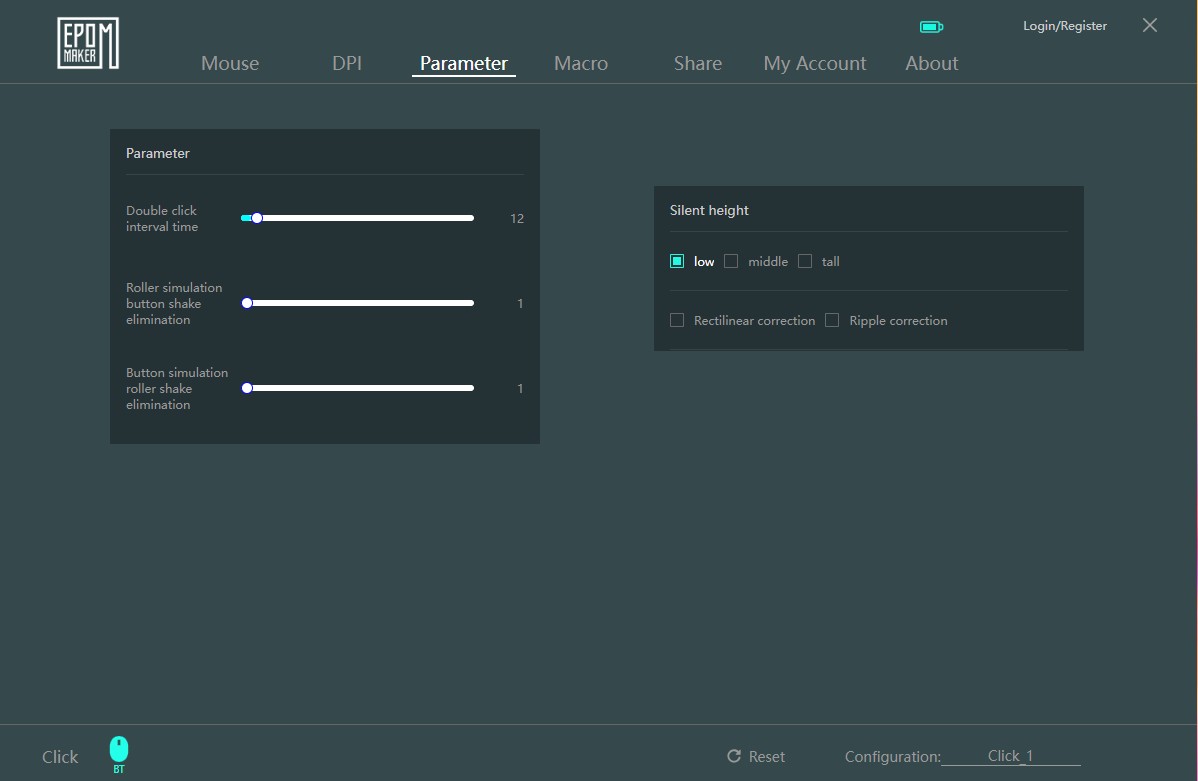Check the tall silent height option
1198x781 pixels.
click(805, 261)
